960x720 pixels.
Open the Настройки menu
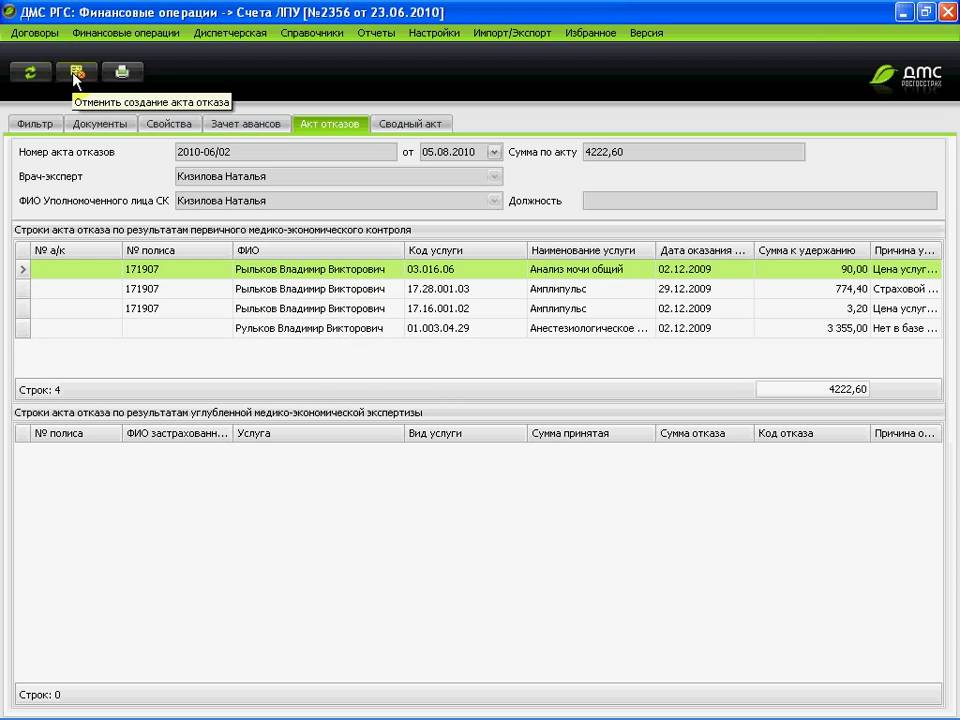tap(434, 33)
